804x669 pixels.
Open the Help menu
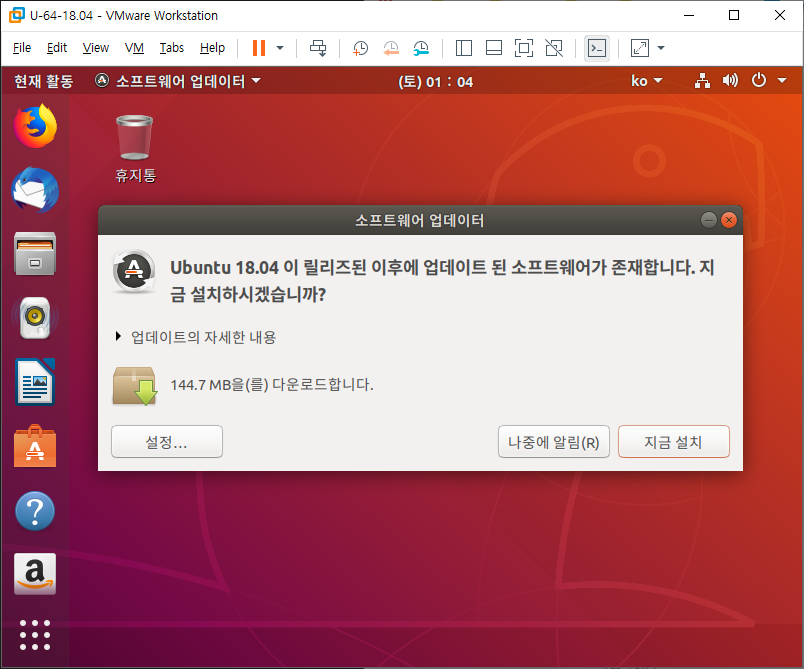tap(212, 48)
